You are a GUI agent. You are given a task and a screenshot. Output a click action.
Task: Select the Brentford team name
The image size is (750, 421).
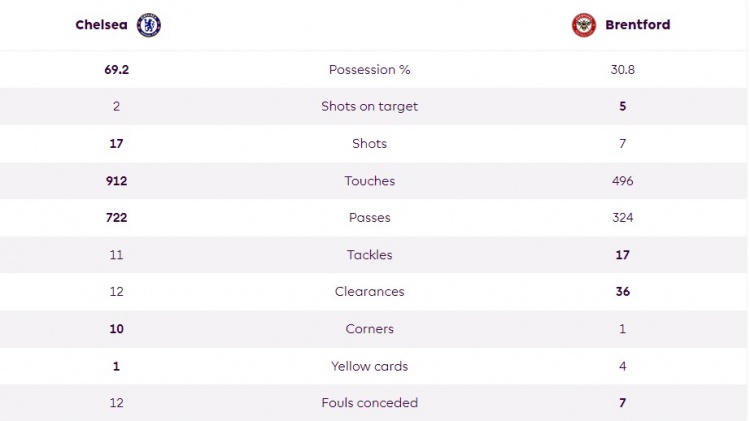coord(637,25)
